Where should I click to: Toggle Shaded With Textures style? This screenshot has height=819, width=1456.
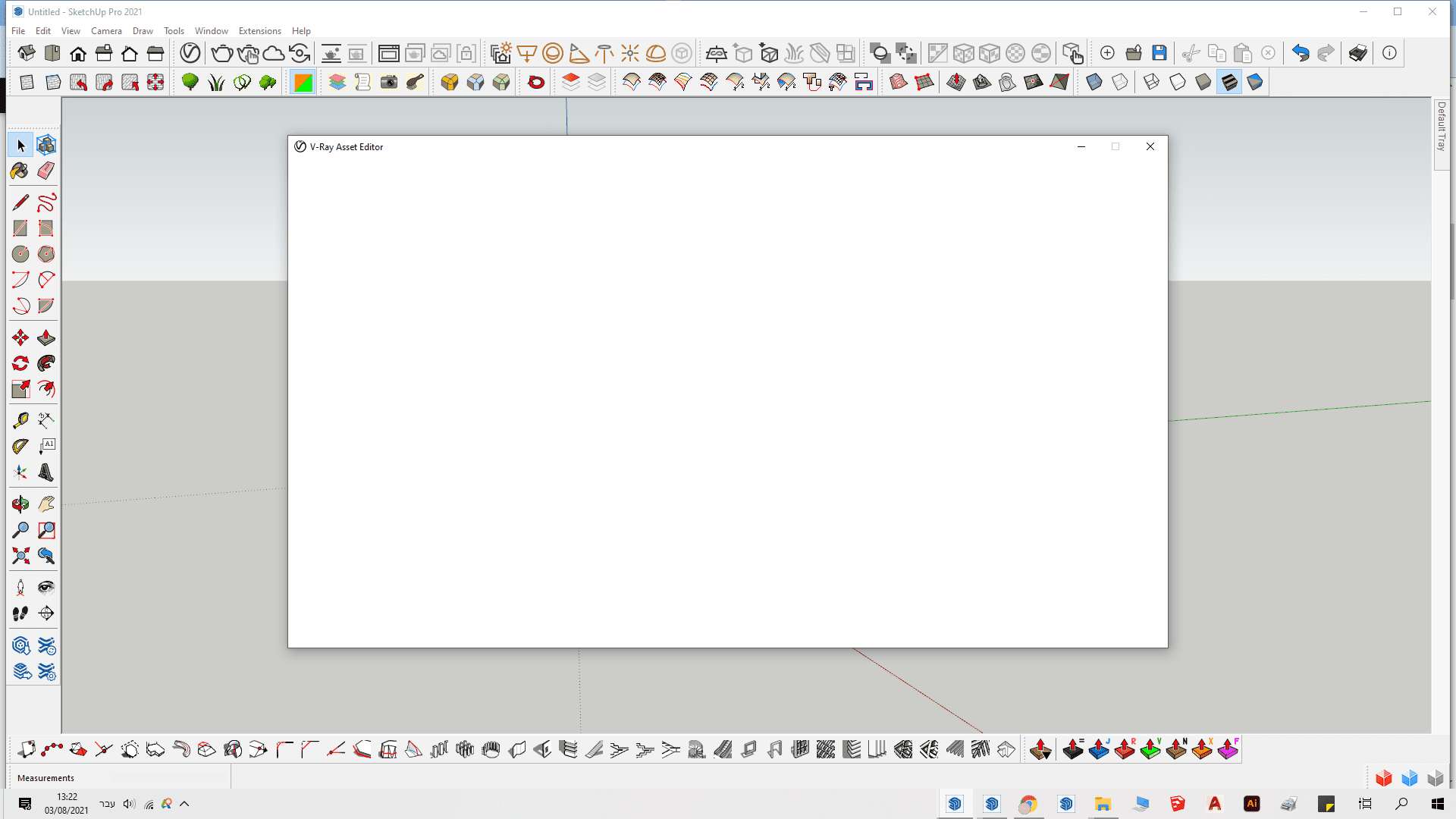tap(1229, 82)
